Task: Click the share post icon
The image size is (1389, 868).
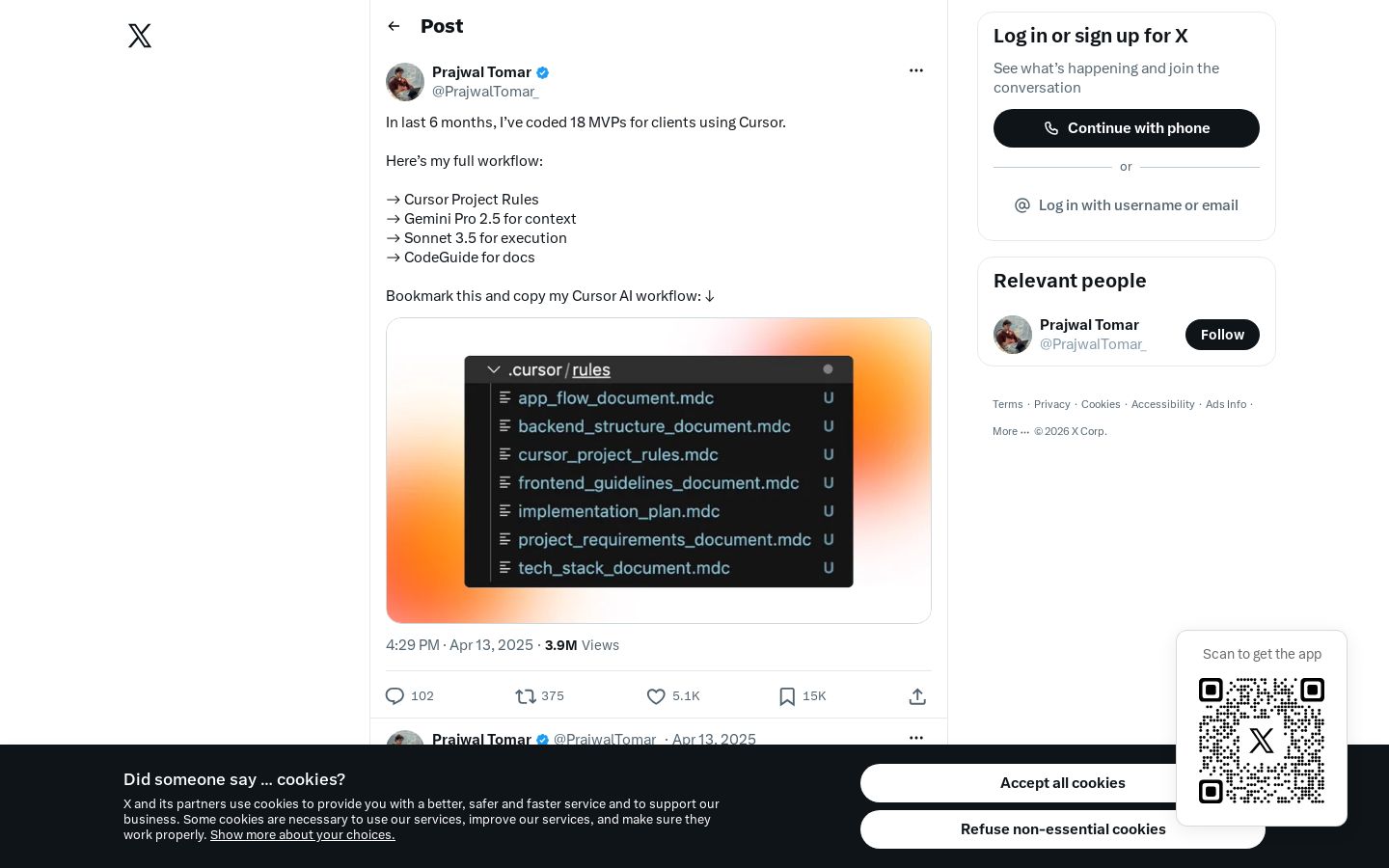Action: pos(917,696)
